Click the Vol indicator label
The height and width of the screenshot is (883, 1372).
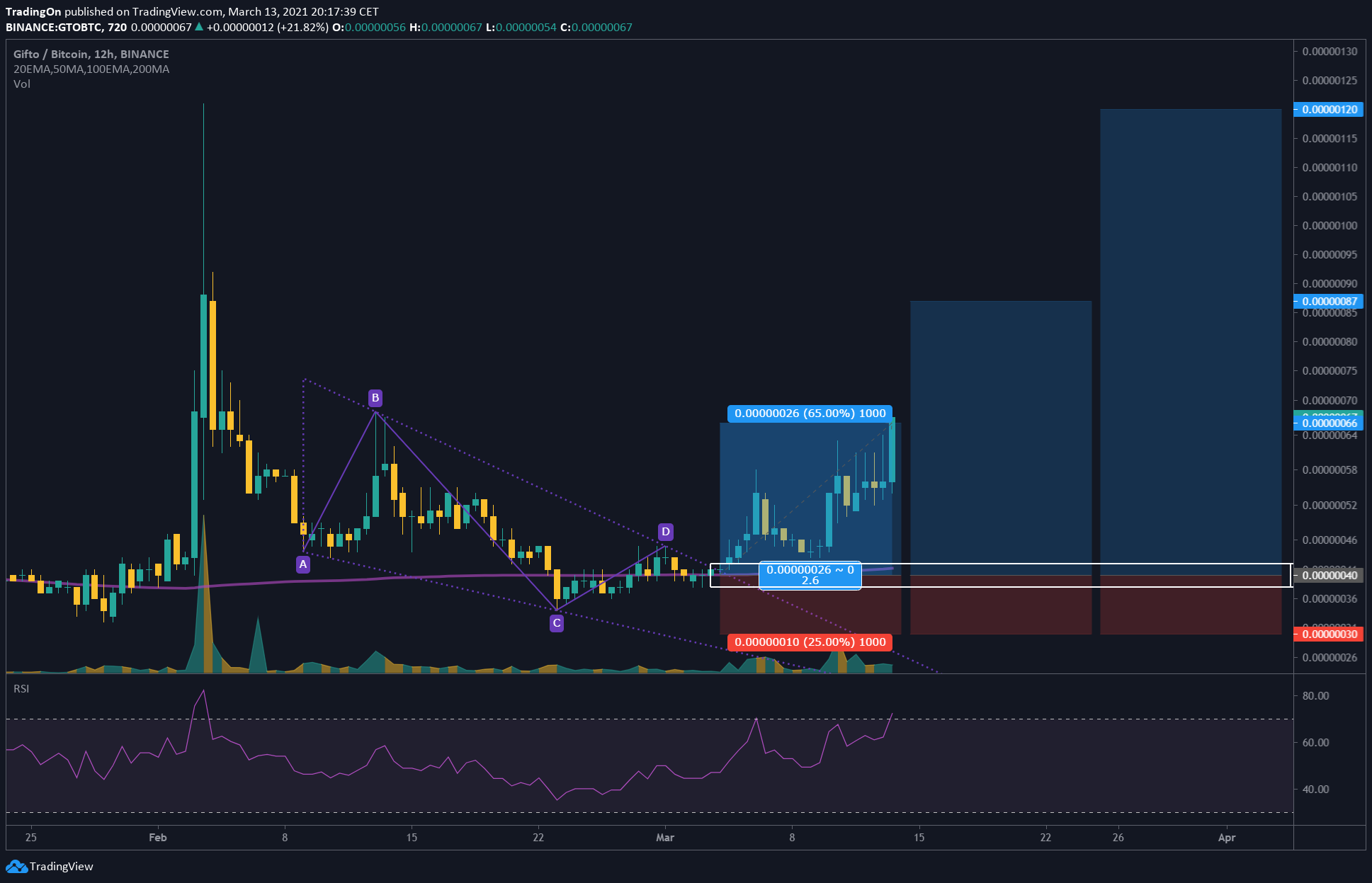(22, 84)
